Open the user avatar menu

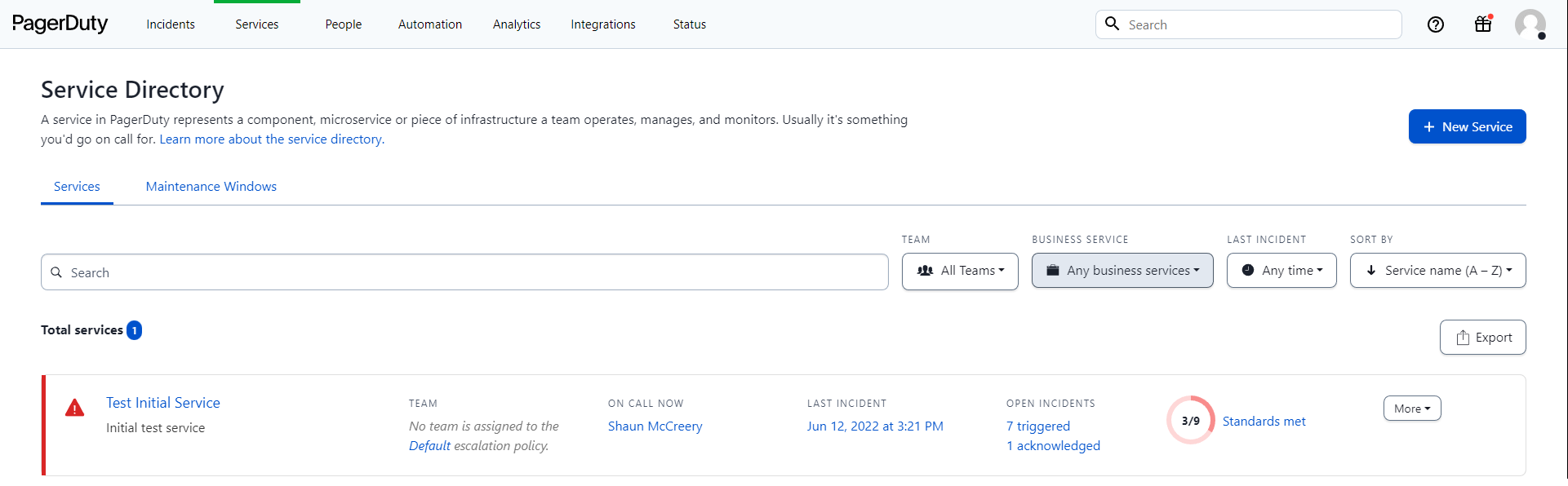click(x=1530, y=24)
